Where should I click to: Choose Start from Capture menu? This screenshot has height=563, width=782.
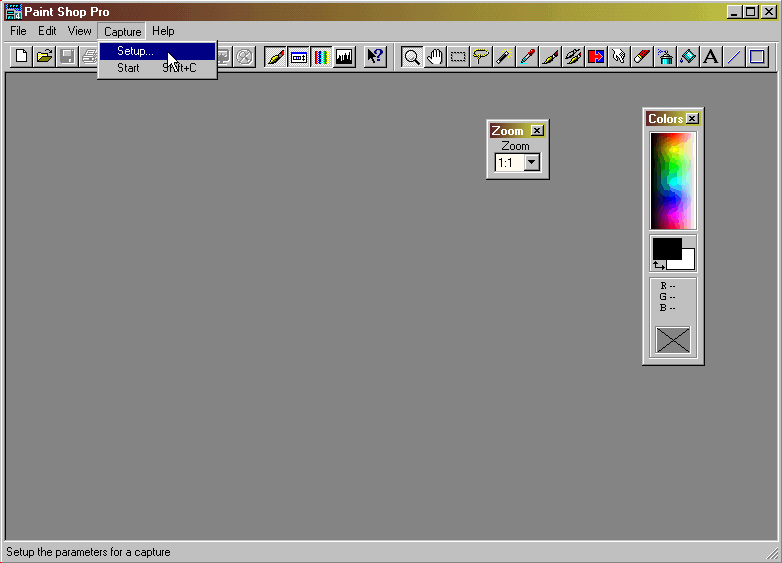157,68
